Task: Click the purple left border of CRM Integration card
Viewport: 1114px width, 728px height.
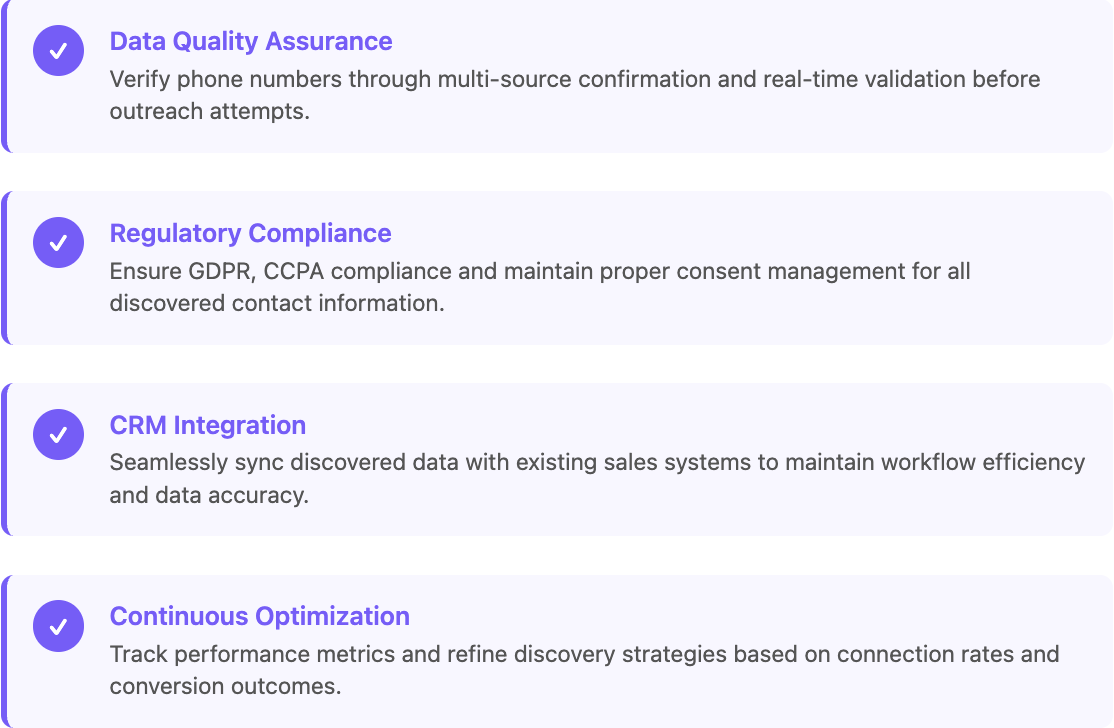Action: [4, 460]
